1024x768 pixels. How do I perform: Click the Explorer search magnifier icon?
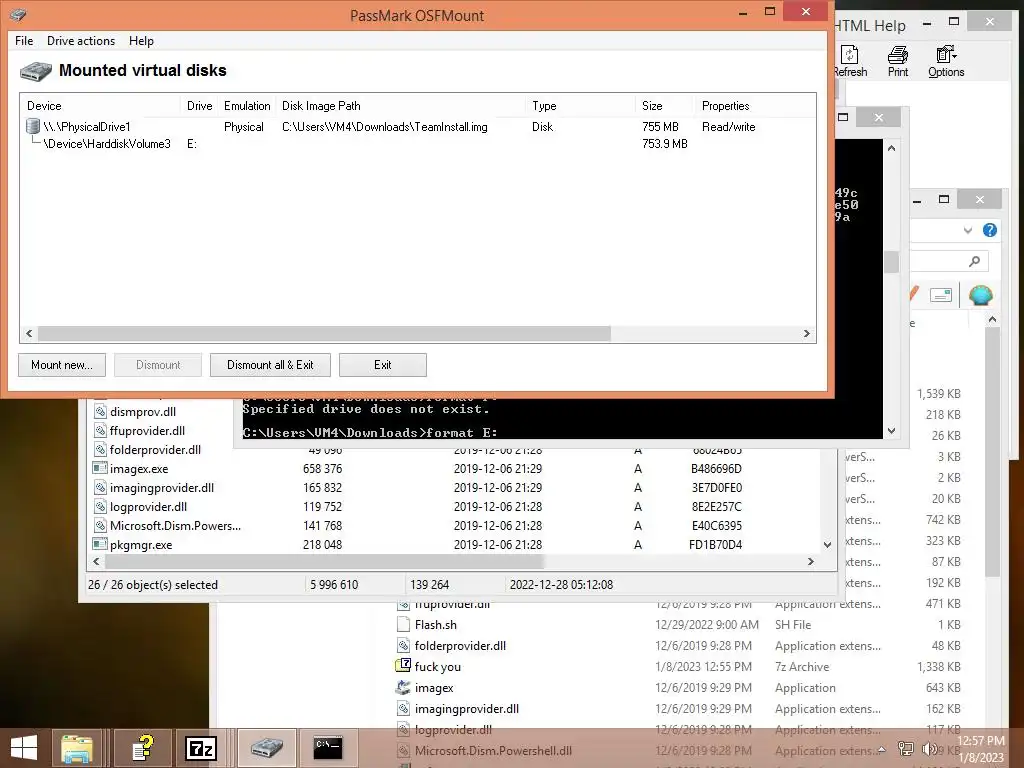tap(975, 261)
